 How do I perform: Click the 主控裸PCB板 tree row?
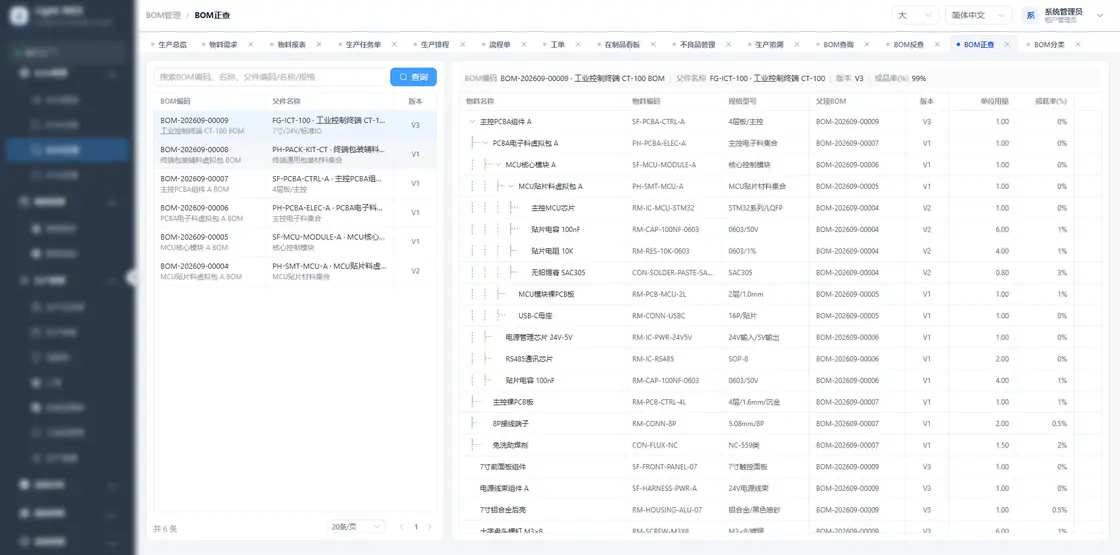(780, 402)
